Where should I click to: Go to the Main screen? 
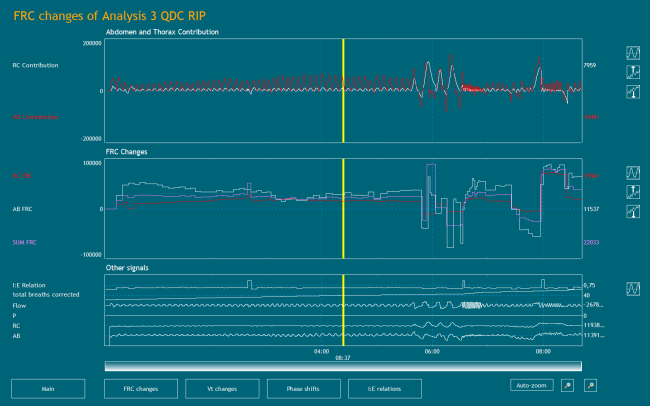[x=47, y=388]
